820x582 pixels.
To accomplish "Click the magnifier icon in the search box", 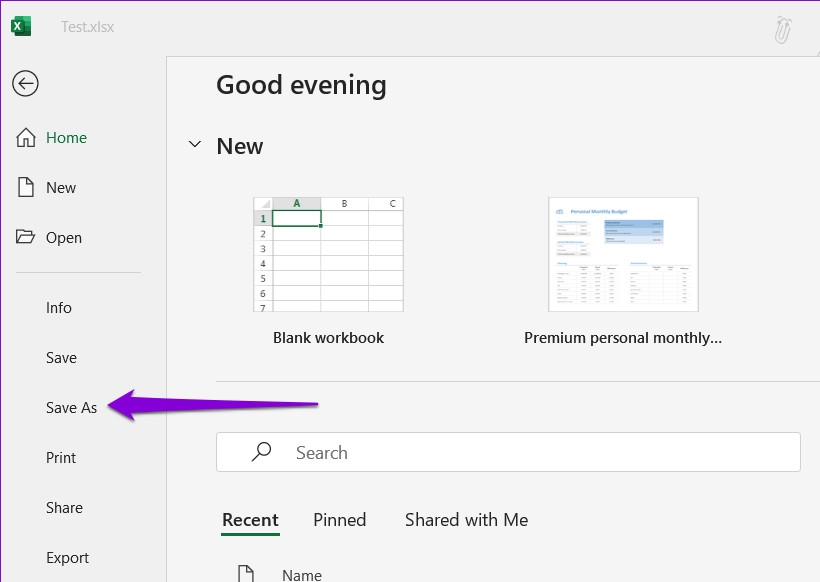I will [261, 452].
